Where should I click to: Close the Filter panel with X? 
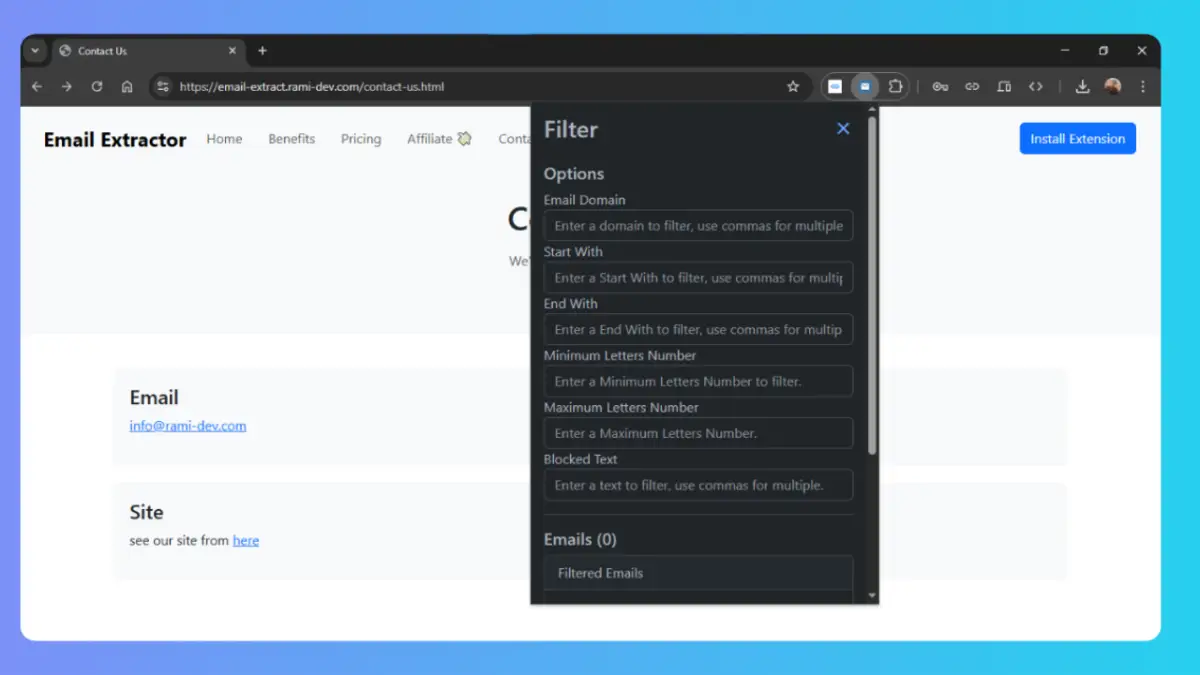tap(843, 129)
